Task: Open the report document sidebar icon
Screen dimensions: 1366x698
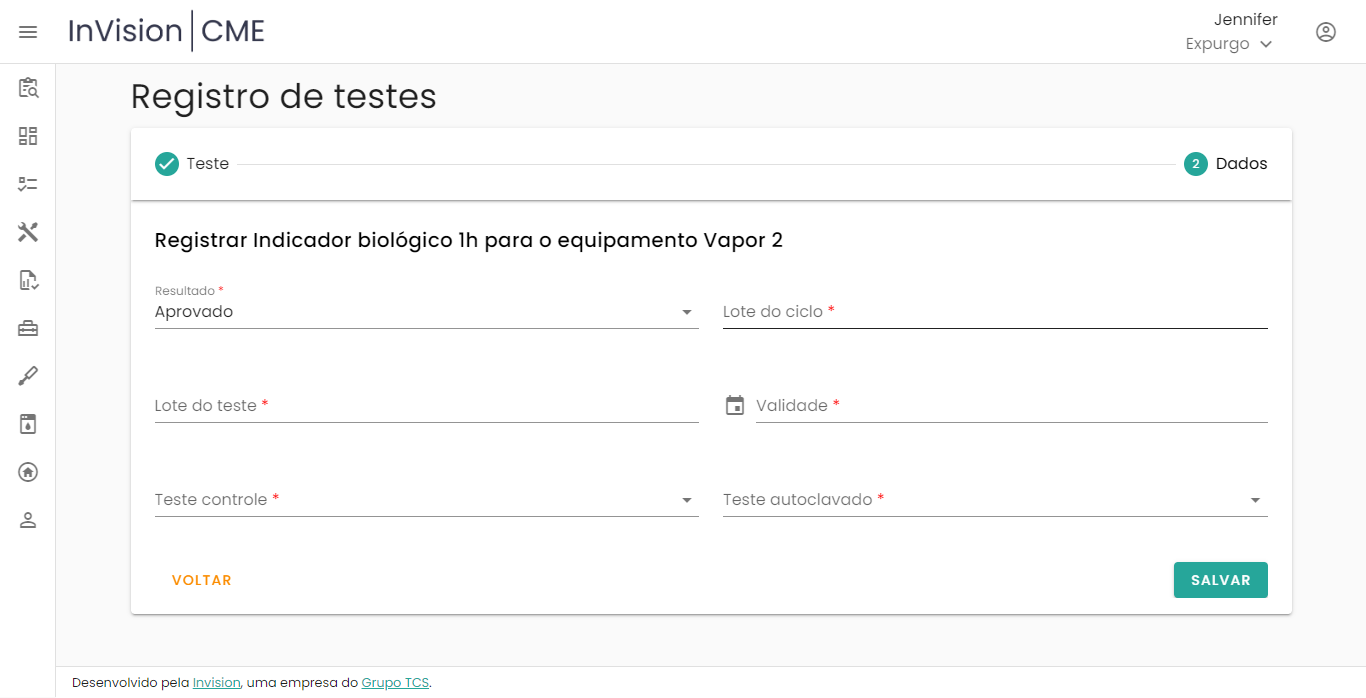Action: pos(28,280)
